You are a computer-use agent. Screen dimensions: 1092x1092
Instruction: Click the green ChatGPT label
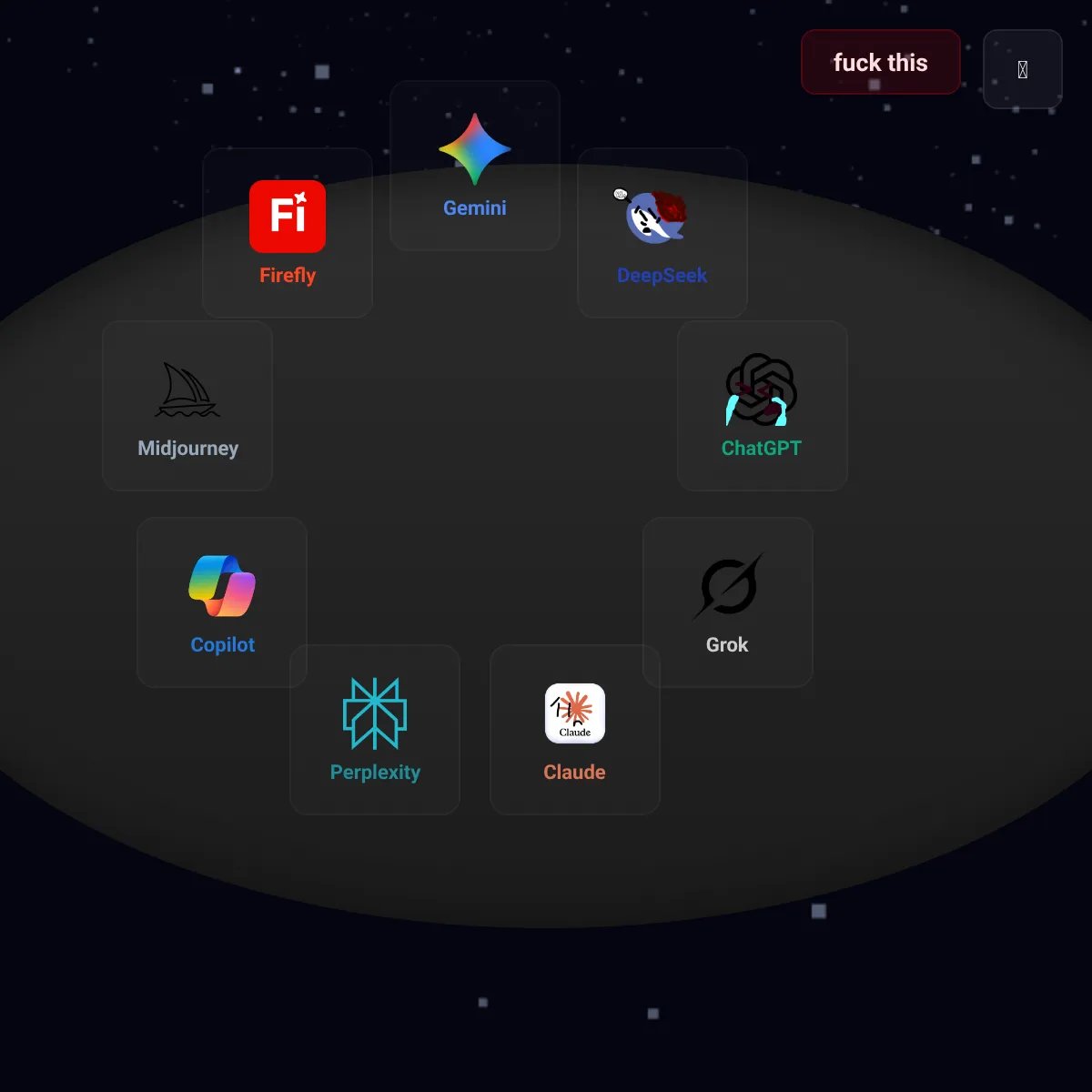pos(762,449)
